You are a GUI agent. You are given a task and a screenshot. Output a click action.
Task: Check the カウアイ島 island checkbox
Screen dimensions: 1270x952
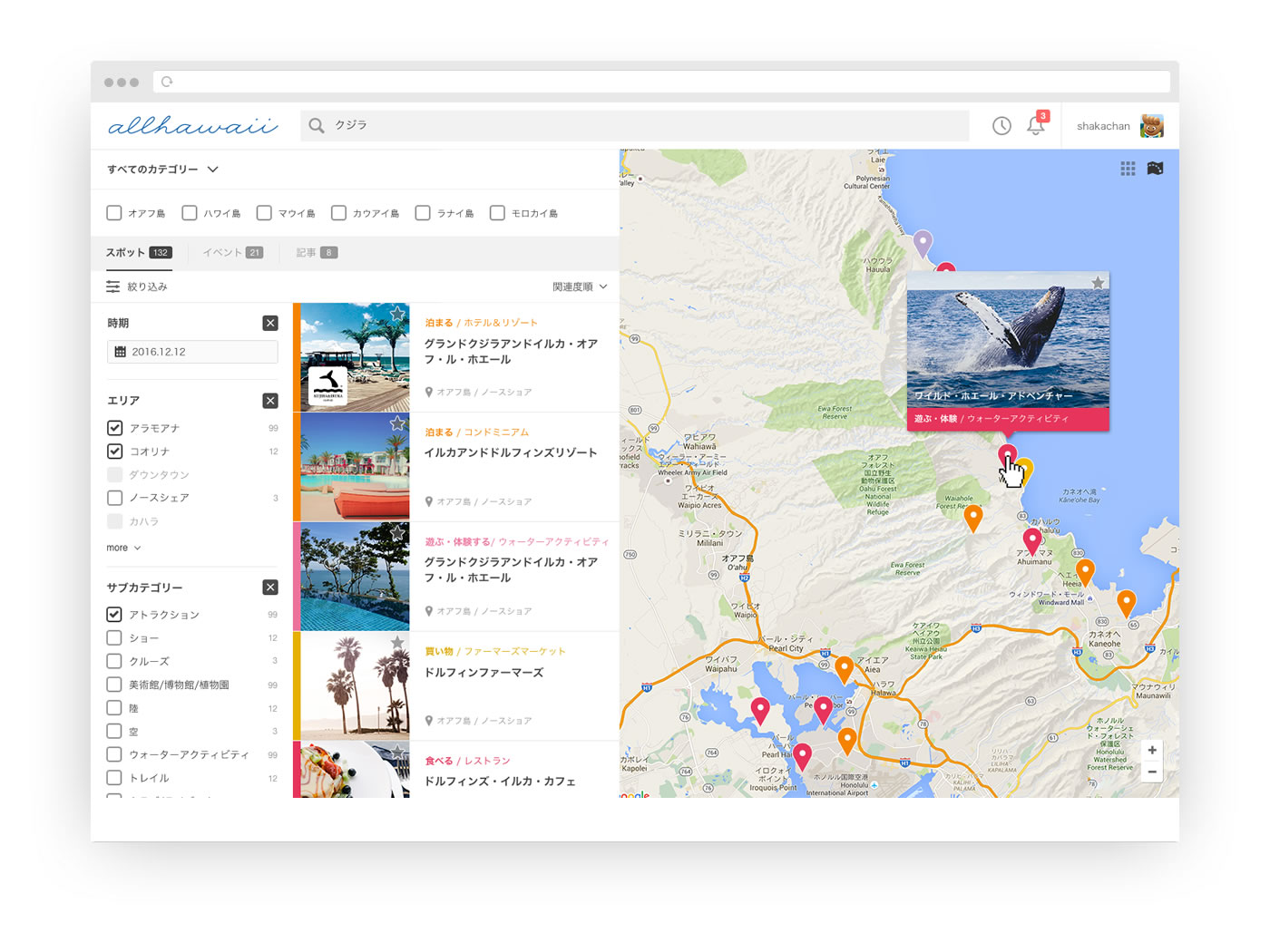(x=338, y=213)
